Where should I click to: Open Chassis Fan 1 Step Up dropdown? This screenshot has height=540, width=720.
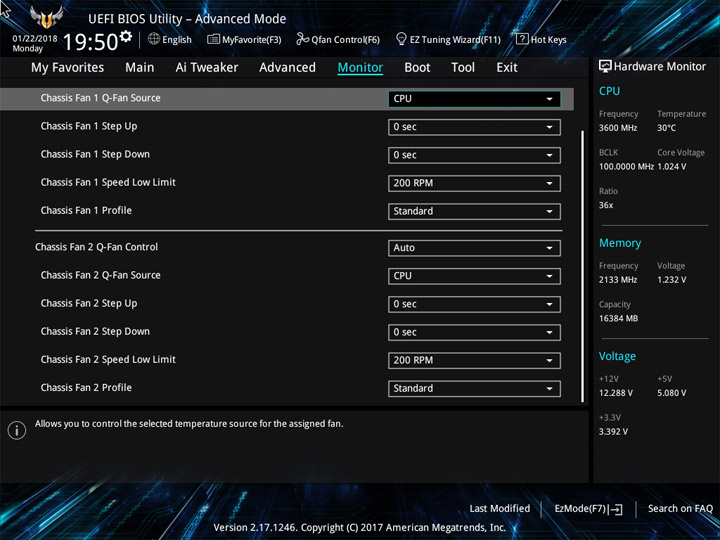[x=474, y=127]
